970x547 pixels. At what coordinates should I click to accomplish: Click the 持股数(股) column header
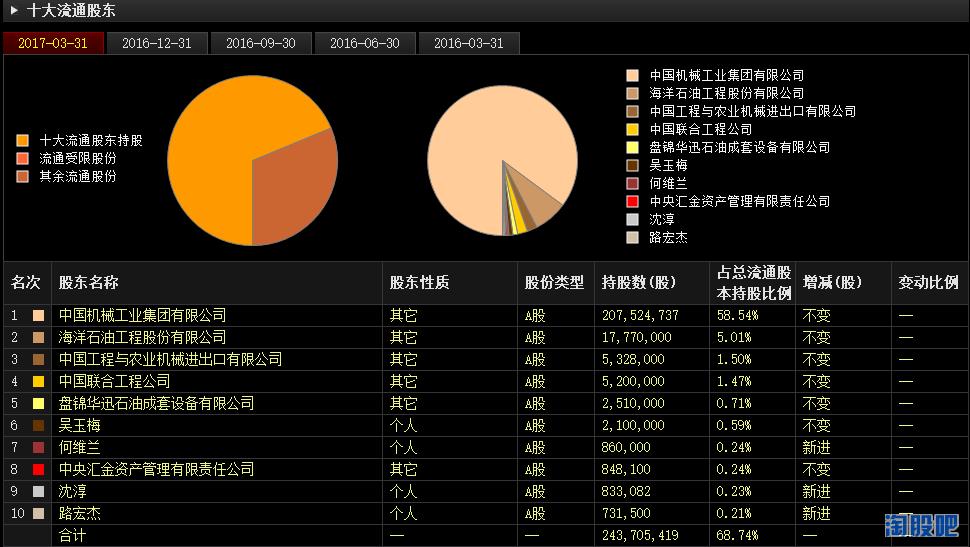point(639,283)
